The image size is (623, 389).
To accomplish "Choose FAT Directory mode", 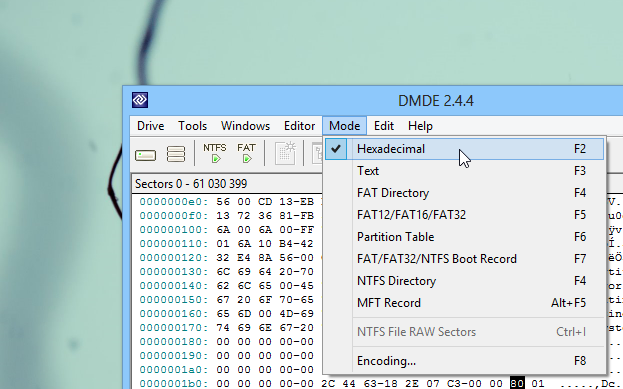I will click(x=464, y=193).
